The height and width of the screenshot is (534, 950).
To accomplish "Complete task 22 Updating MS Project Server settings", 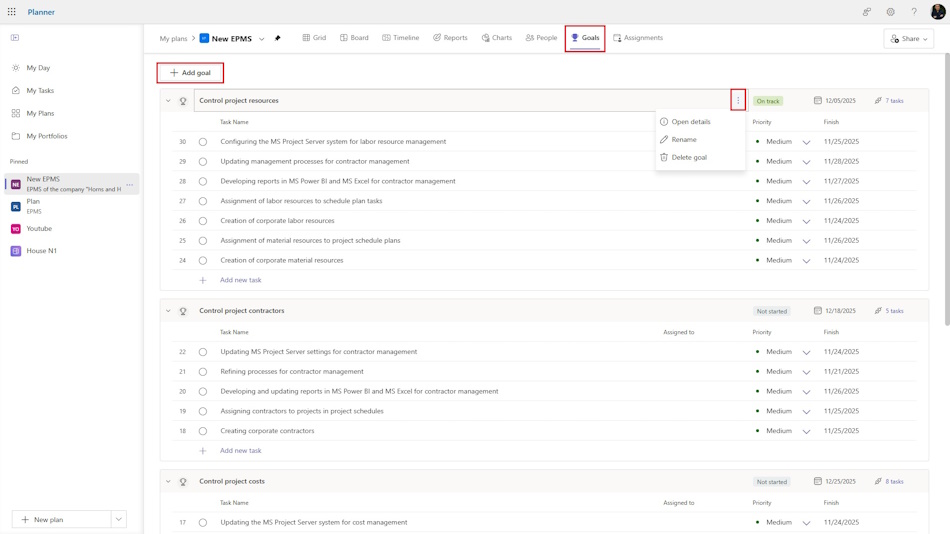I will (203, 352).
